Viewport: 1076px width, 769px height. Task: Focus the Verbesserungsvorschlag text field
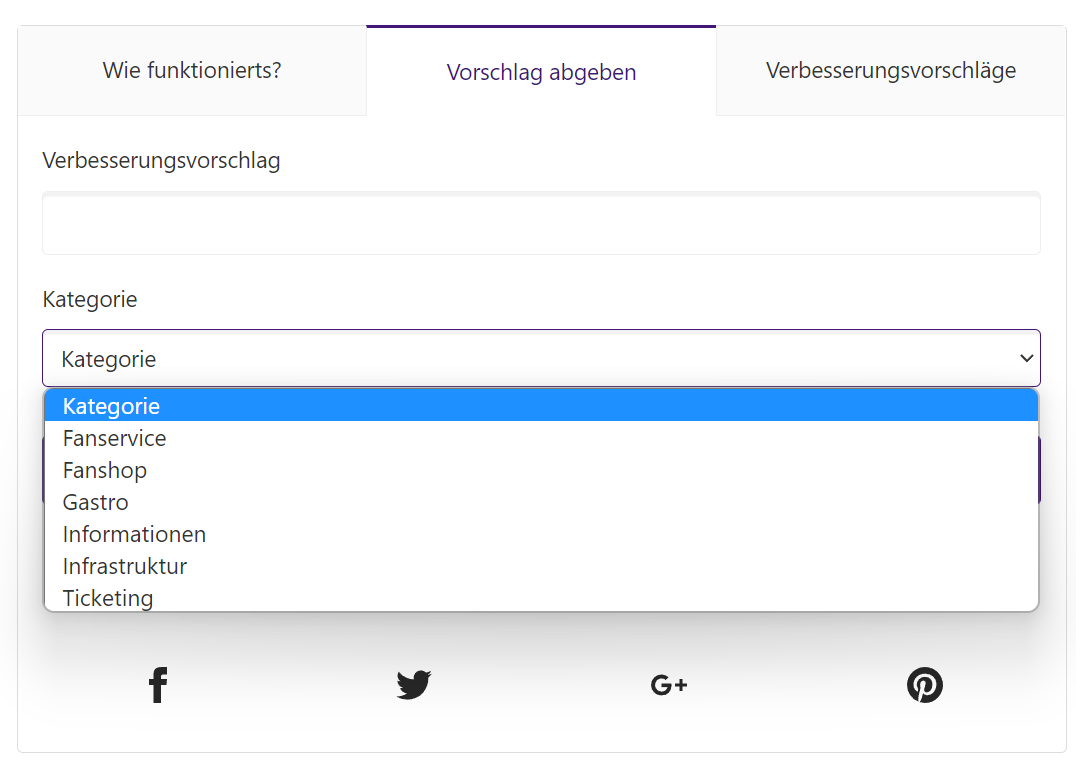(541, 223)
